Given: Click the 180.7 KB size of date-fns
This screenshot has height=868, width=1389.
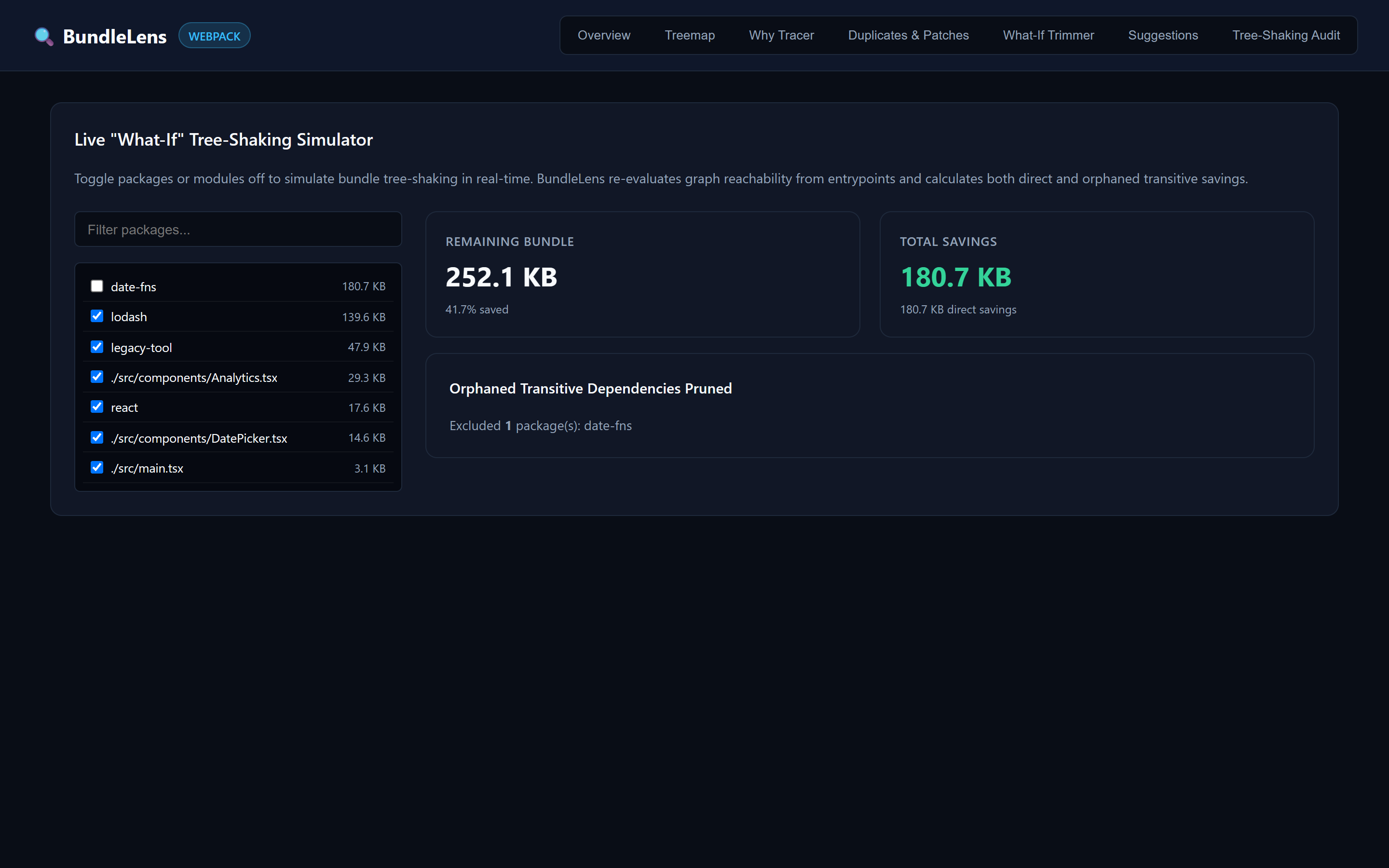Looking at the screenshot, I should click(363, 286).
